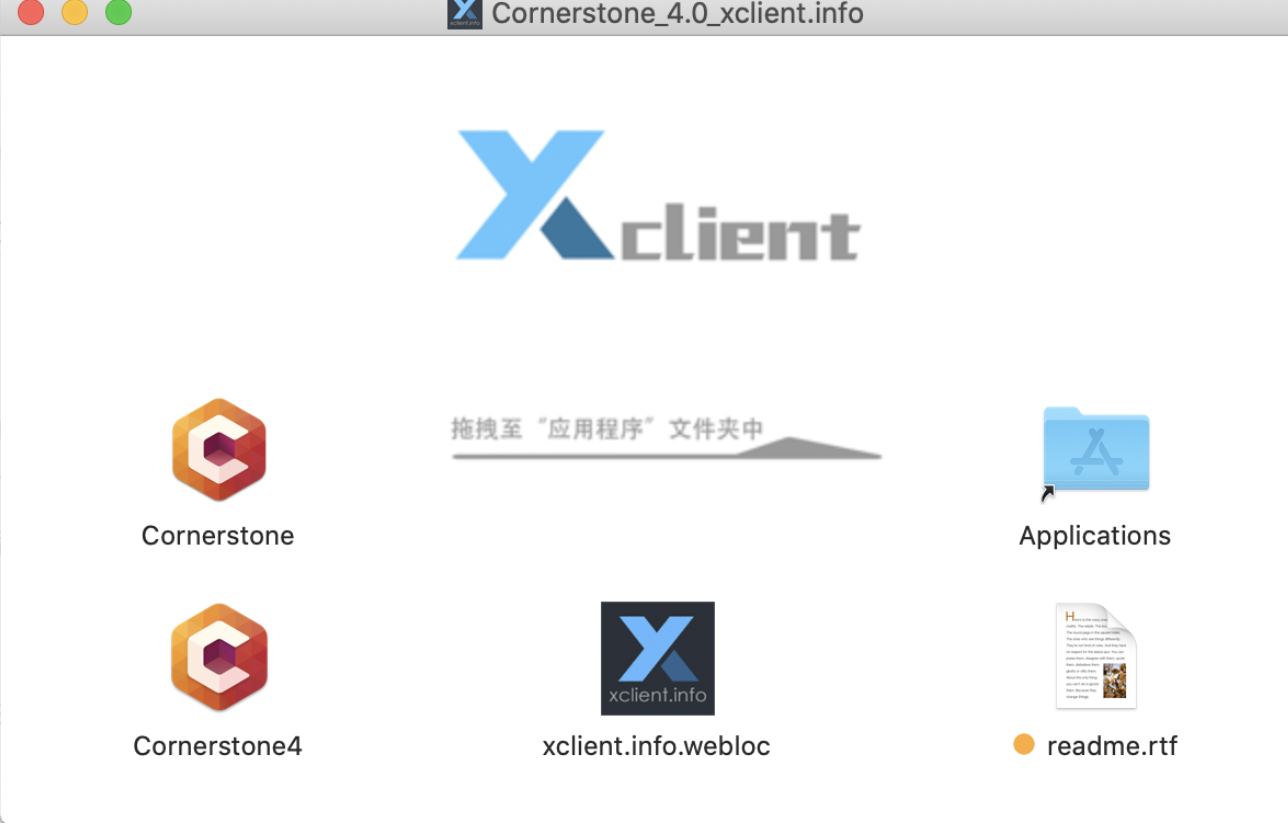Click the "readme.rtf" file name label
The image size is (1288, 834).
(1112, 746)
